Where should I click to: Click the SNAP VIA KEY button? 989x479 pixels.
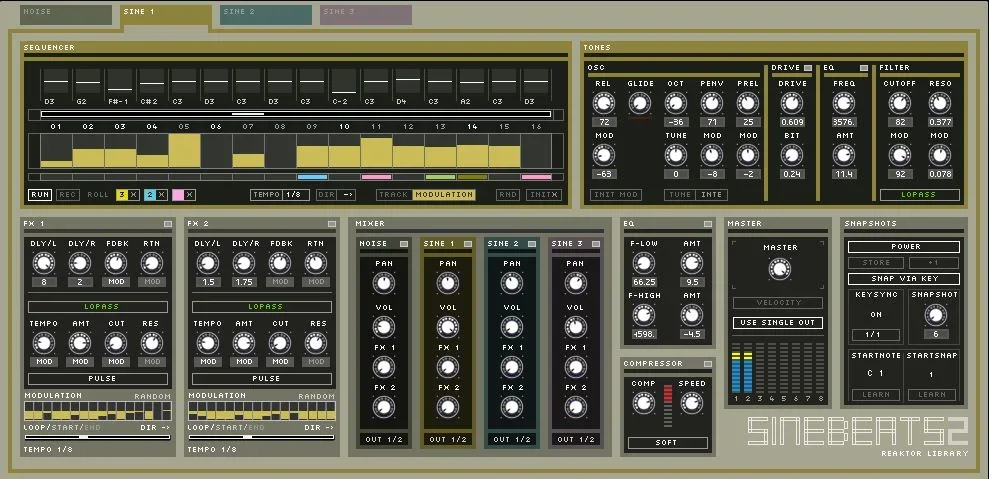(x=903, y=279)
